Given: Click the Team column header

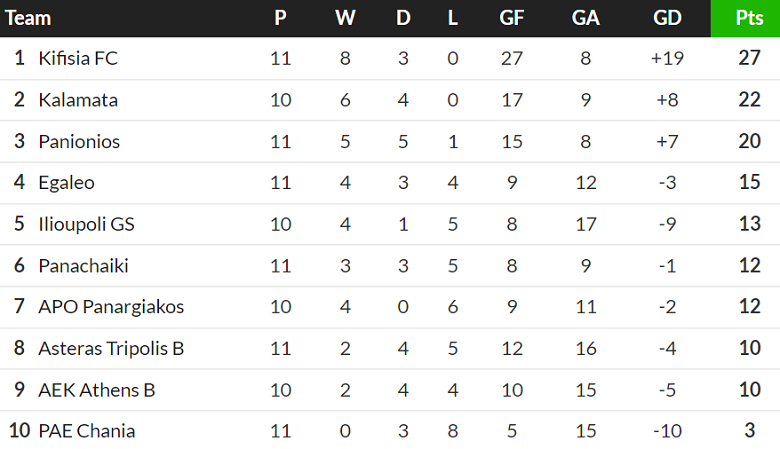Looking at the screenshot, I should coord(28,18).
